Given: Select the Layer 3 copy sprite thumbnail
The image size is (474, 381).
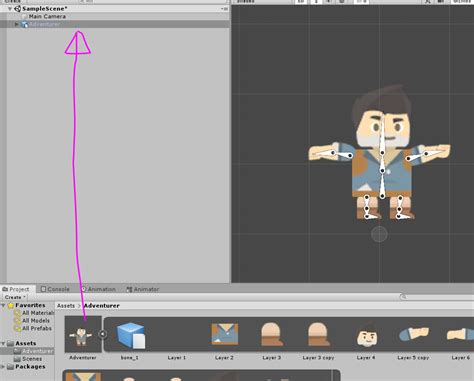Looking at the screenshot, I should [318, 334].
